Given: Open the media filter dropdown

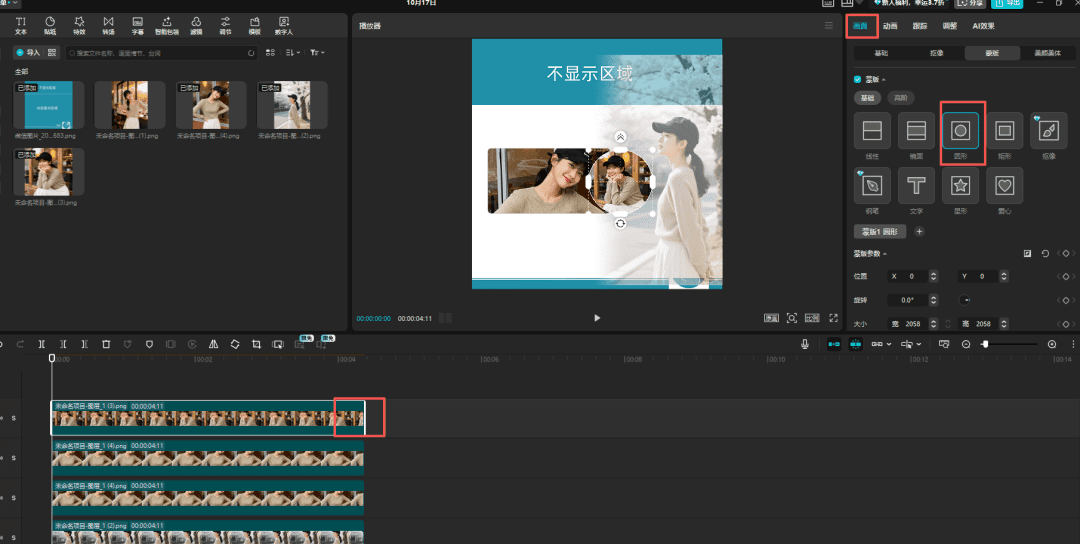Looking at the screenshot, I should [317, 52].
